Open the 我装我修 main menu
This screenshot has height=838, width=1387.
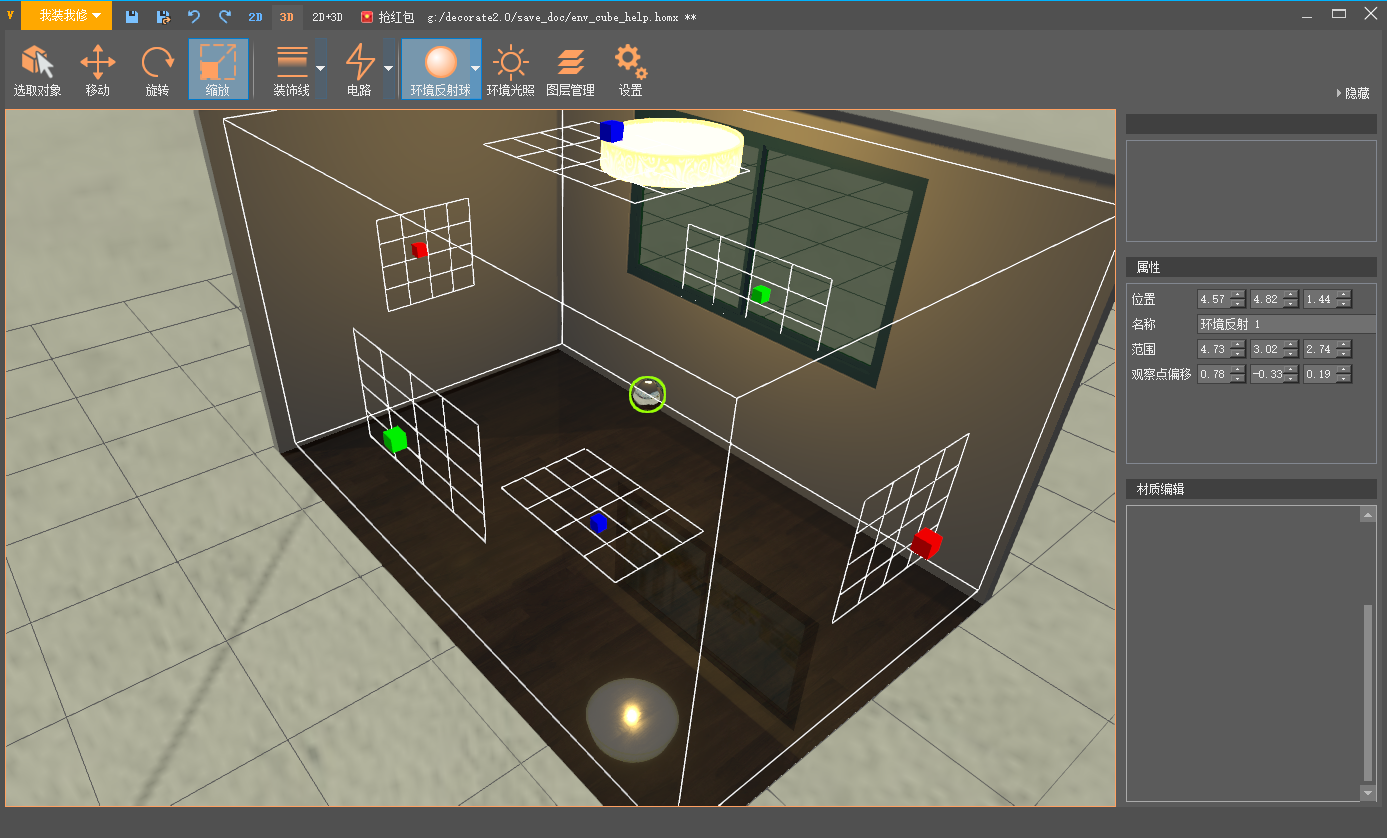68,16
